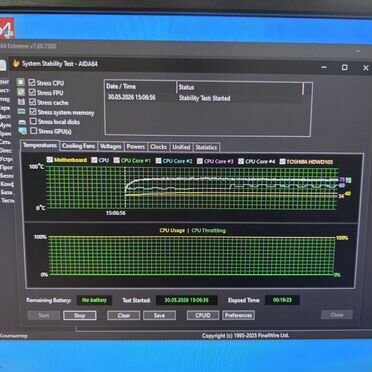Viewport: 372px width, 372px height.
Task: Click the CPU Throttling legend label
Action: tap(208, 230)
